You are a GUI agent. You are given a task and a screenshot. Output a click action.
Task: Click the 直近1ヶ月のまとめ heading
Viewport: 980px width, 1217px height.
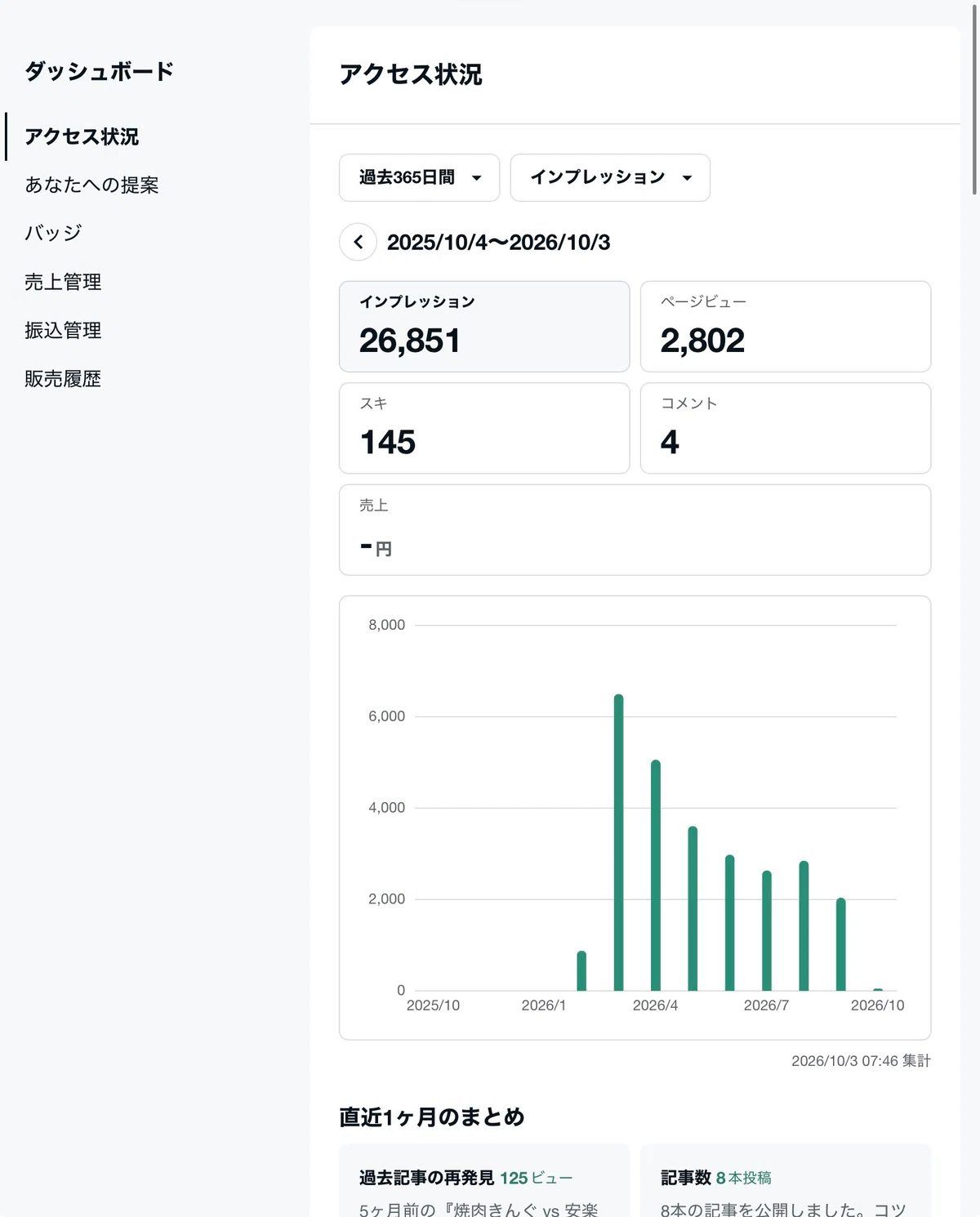(x=432, y=1117)
